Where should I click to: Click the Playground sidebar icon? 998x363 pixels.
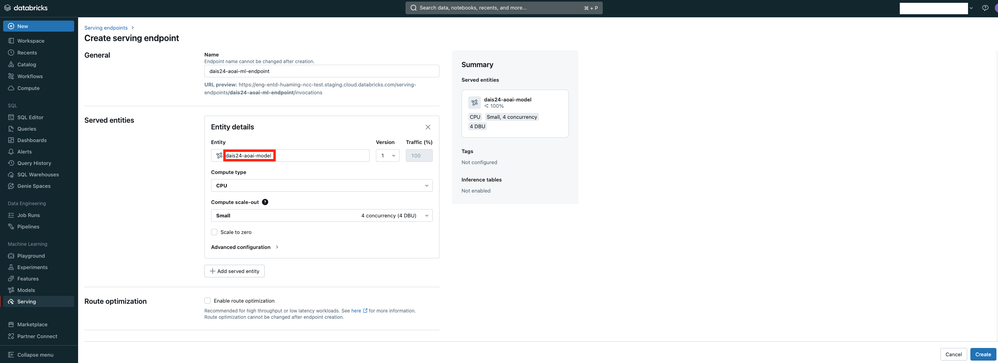(11, 256)
